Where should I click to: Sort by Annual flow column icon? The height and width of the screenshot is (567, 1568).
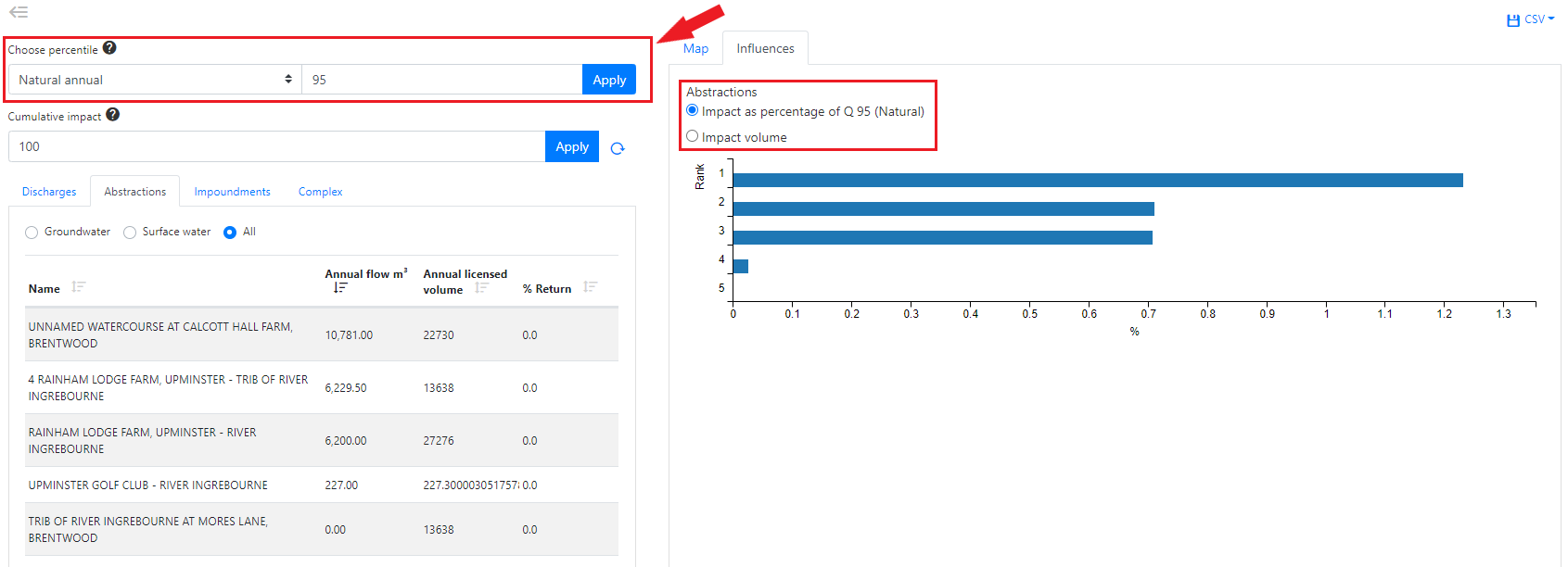(x=339, y=288)
